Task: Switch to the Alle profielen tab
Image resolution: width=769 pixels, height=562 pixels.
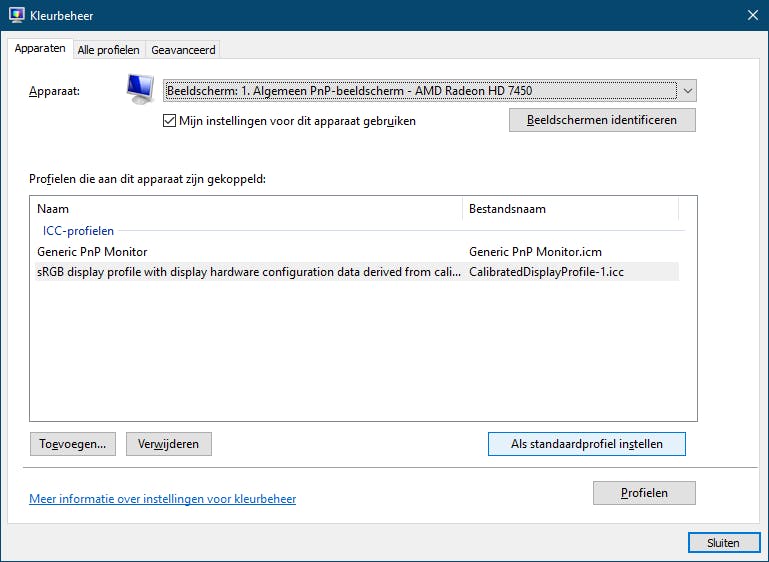Action: click(109, 50)
